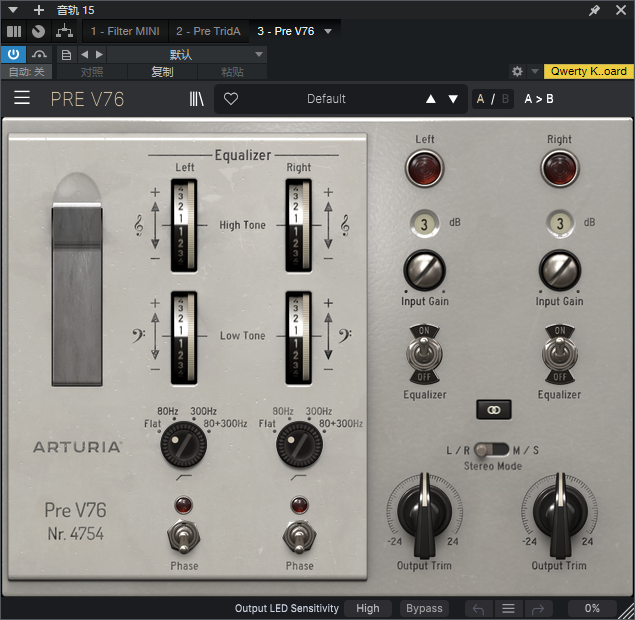Screen dimensions: 635x620
Task: Copy settings with A > B button
Action: click(x=539, y=99)
